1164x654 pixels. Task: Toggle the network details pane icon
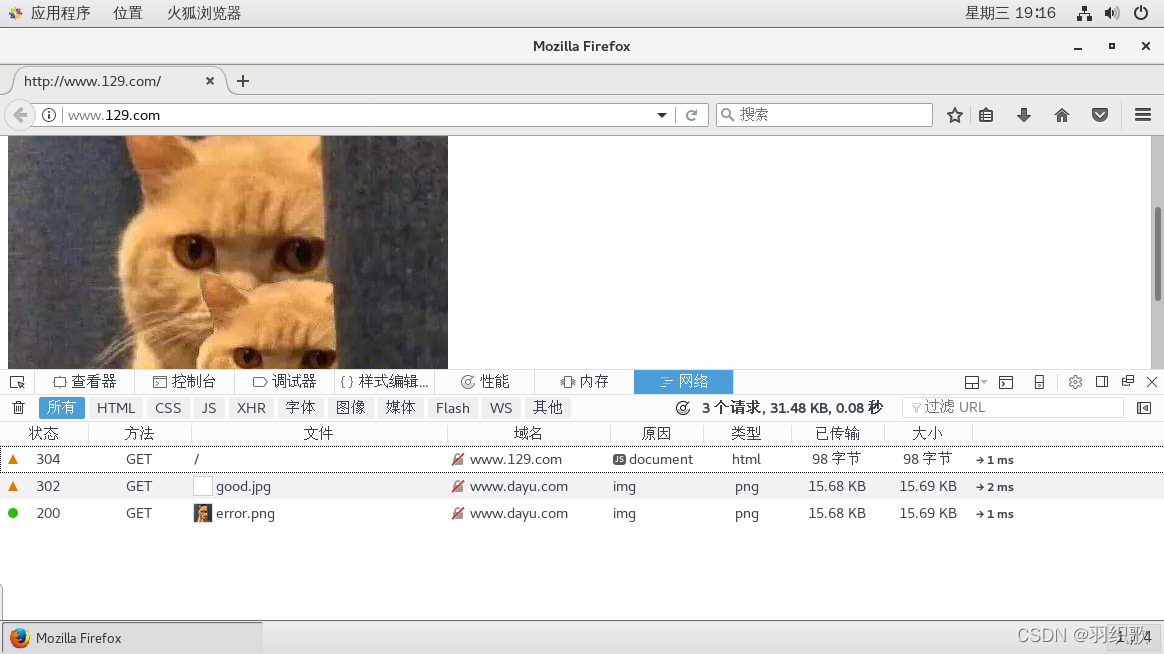coord(1144,408)
